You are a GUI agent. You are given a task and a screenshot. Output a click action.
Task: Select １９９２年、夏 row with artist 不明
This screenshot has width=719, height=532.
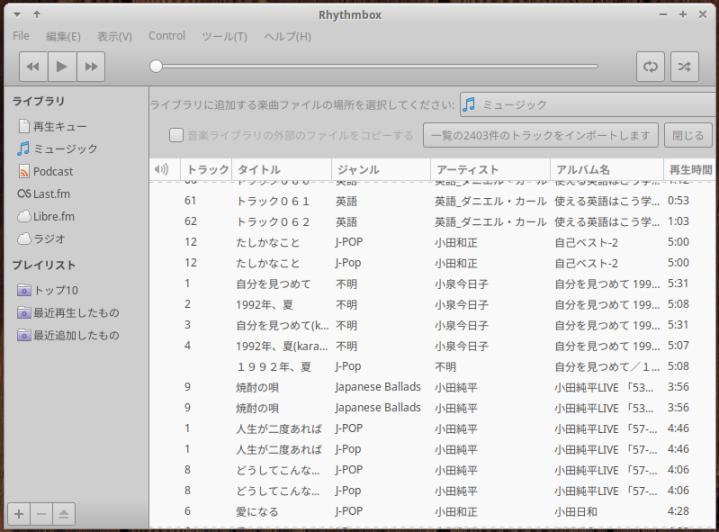[x=432, y=366]
